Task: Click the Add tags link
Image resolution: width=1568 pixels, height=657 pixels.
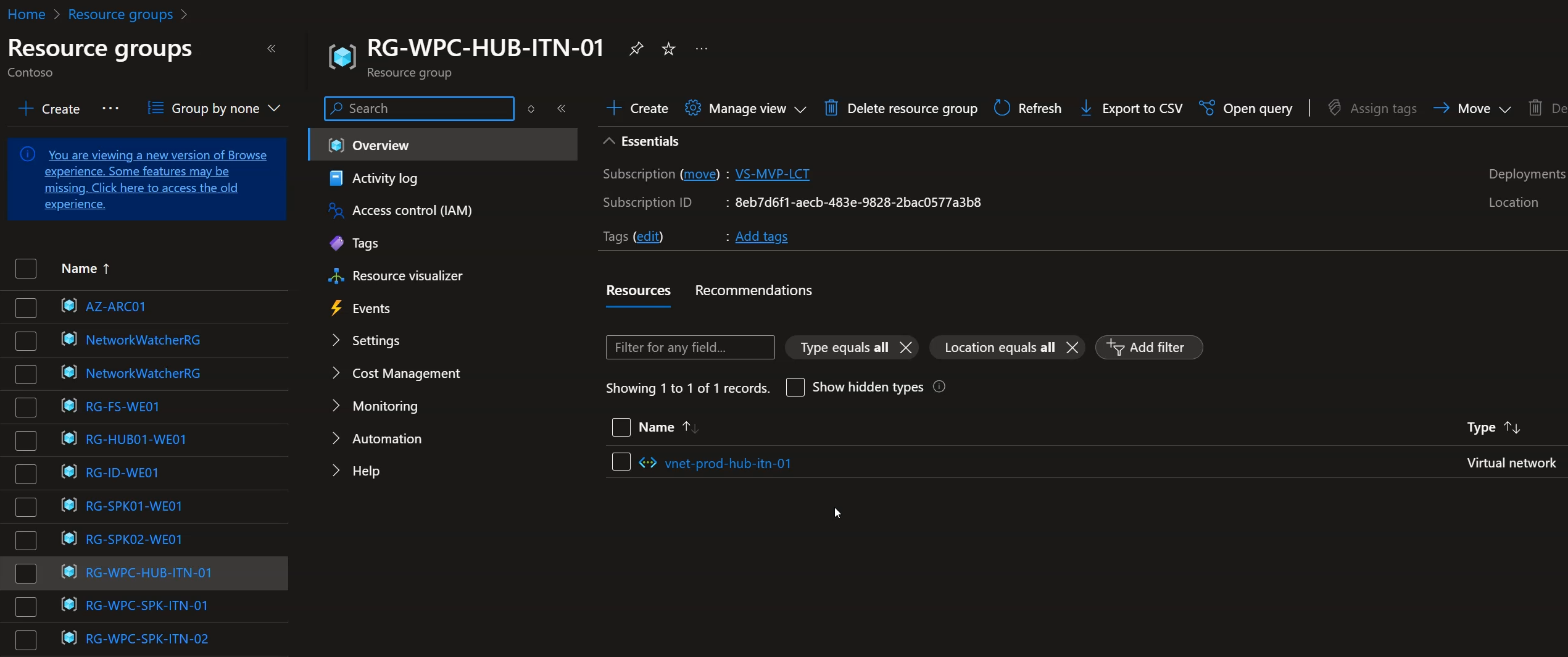Action: click(761, 236)
